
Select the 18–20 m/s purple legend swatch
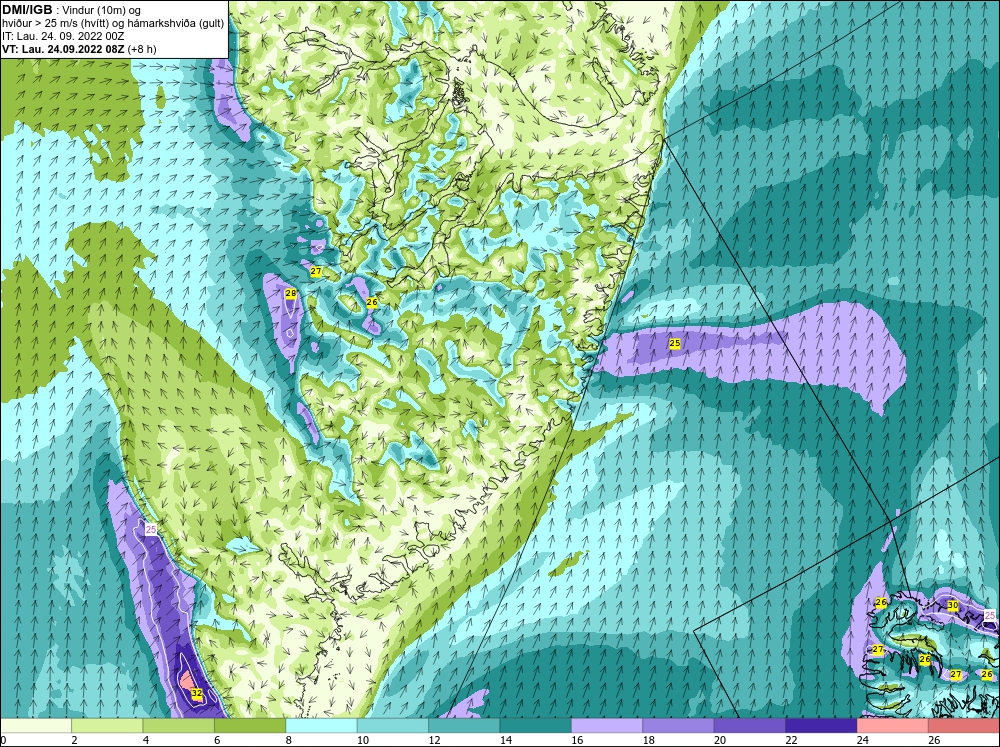(x=679, y=726)
